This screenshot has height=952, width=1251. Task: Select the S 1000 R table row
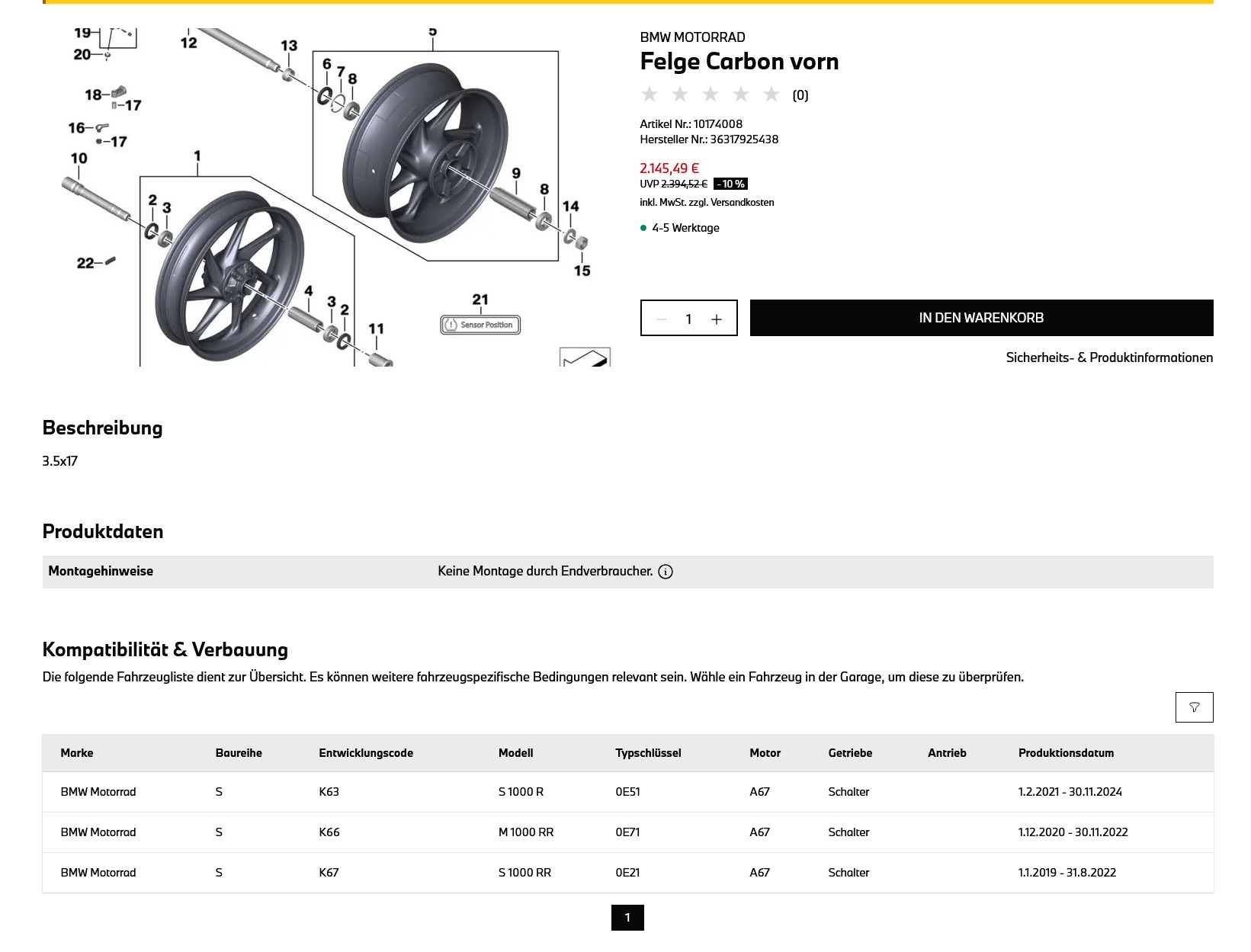628,792
